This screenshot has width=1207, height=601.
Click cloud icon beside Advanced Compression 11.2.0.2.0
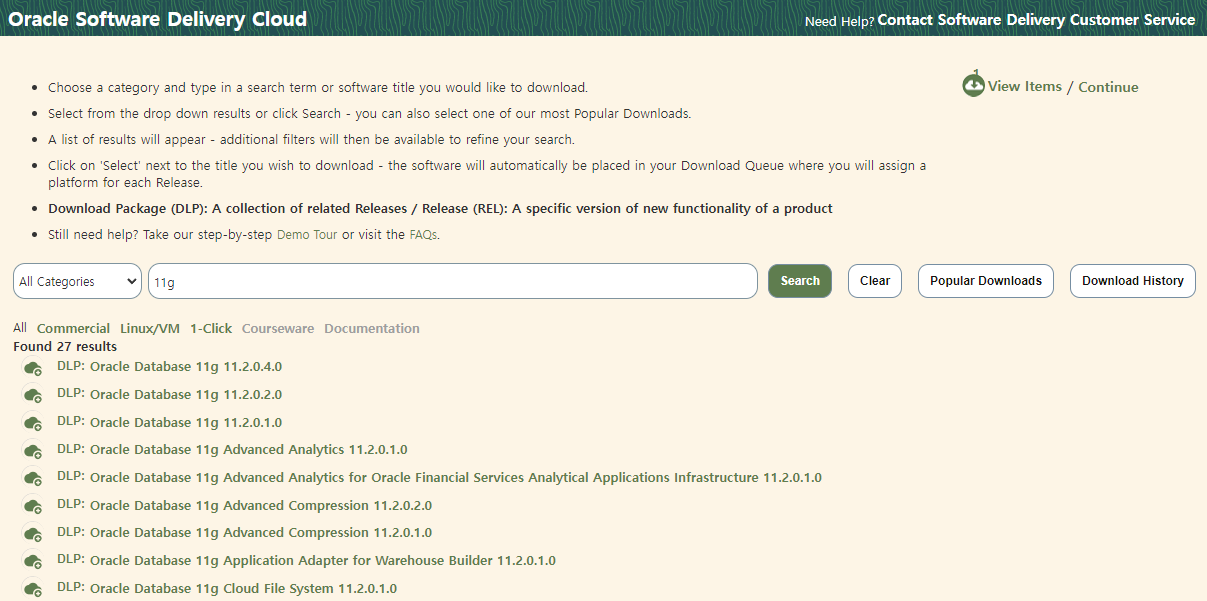pos(33,507)
